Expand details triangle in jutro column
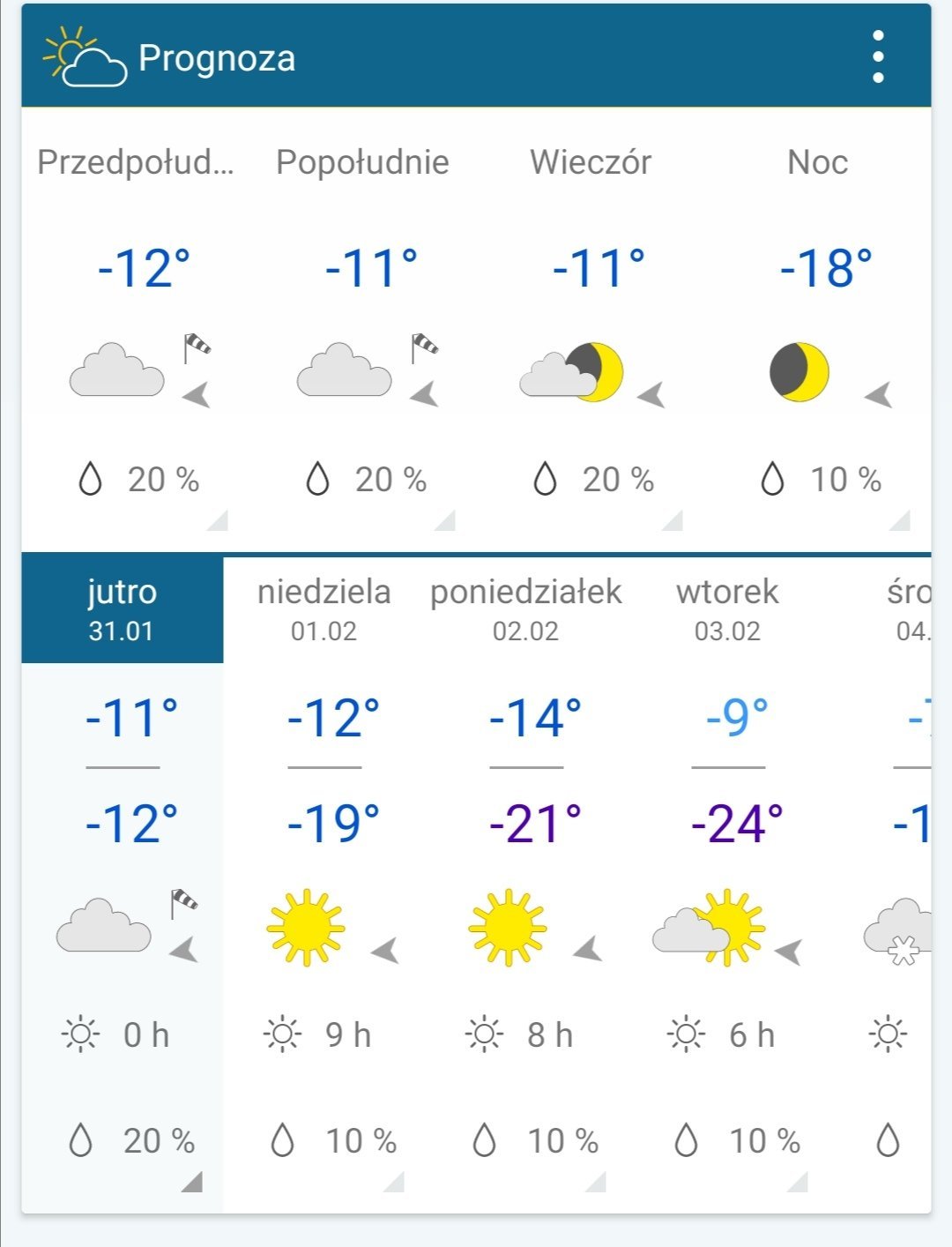This screenshot has width=952, height=1247. 192,1182
